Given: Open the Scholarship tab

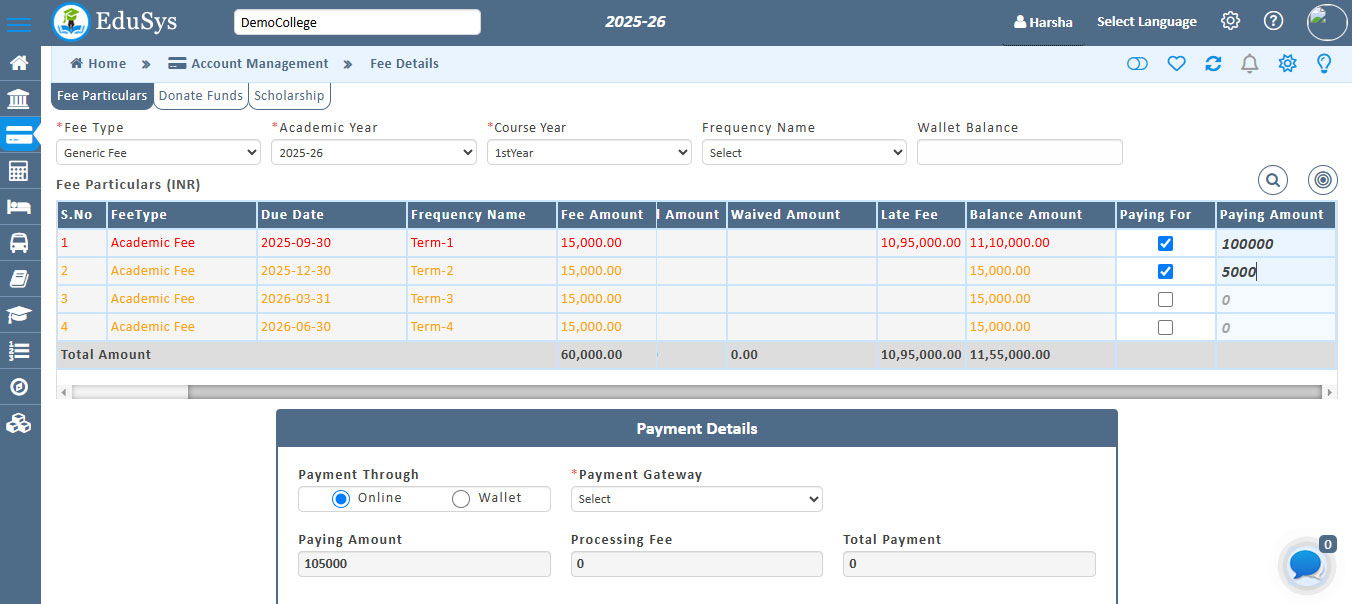Looking at the screenshot, I should (x=289, y=95).
